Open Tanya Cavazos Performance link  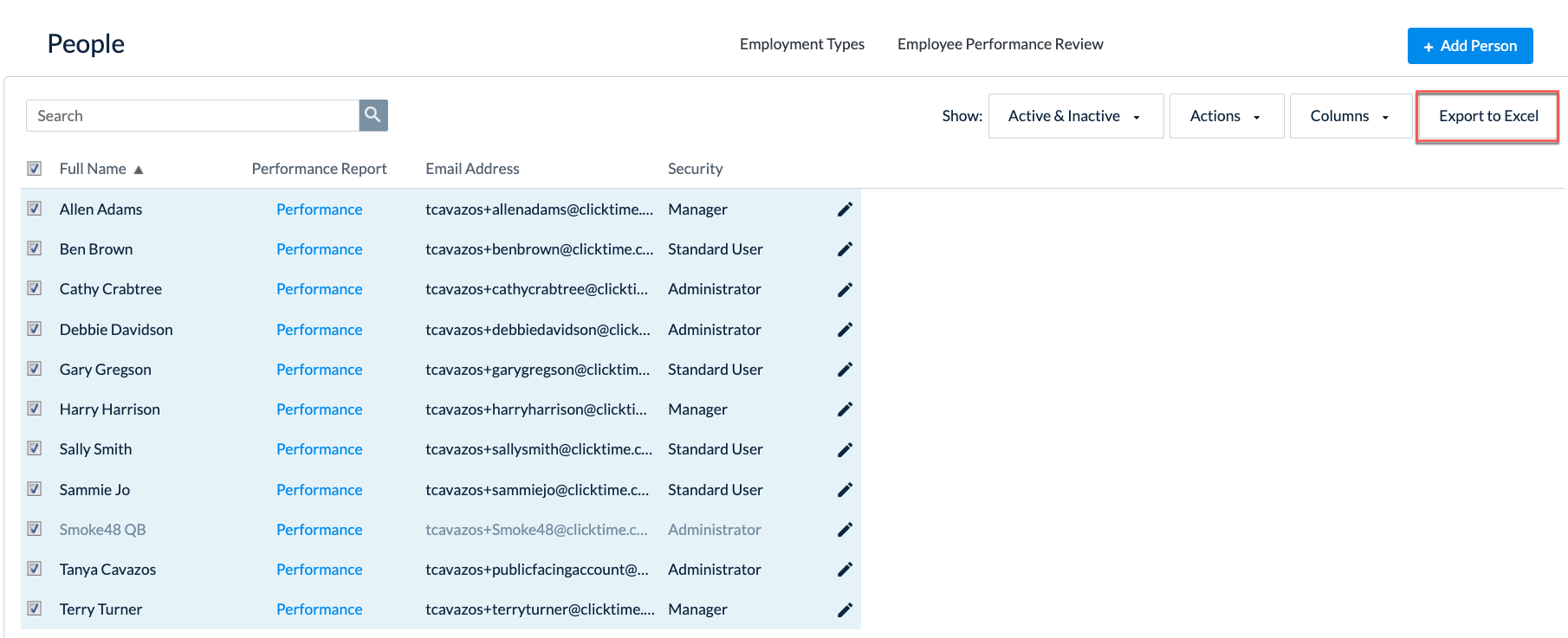pos(320,570)
